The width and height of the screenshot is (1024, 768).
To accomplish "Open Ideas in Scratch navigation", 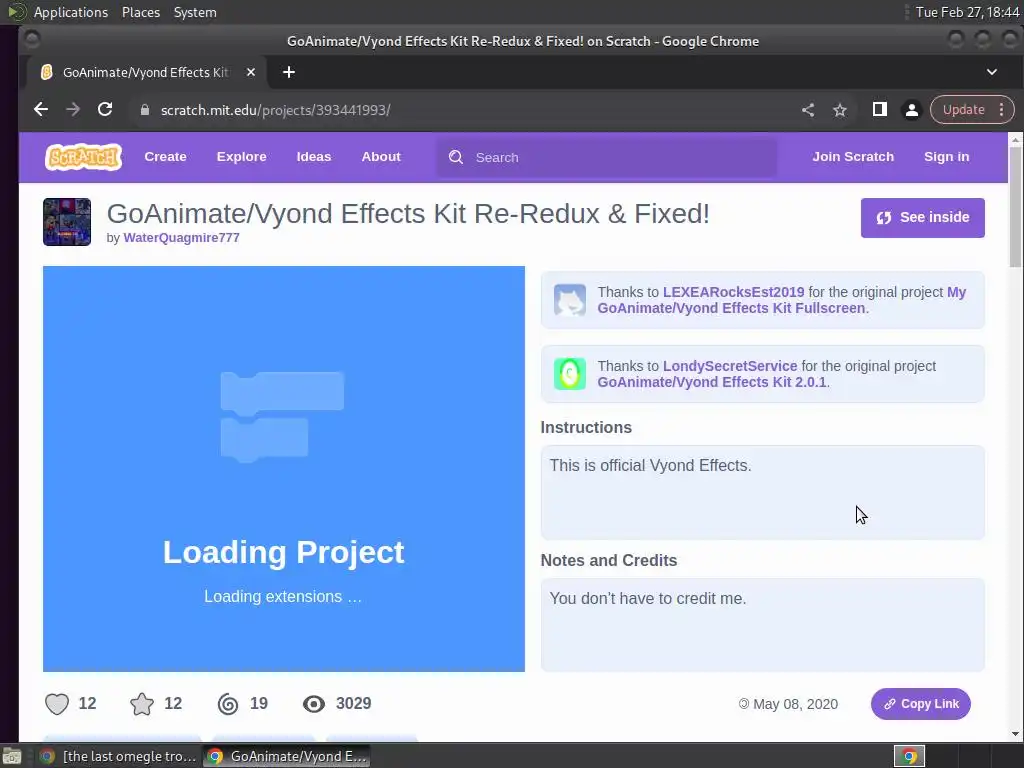I will click(313, 157).
